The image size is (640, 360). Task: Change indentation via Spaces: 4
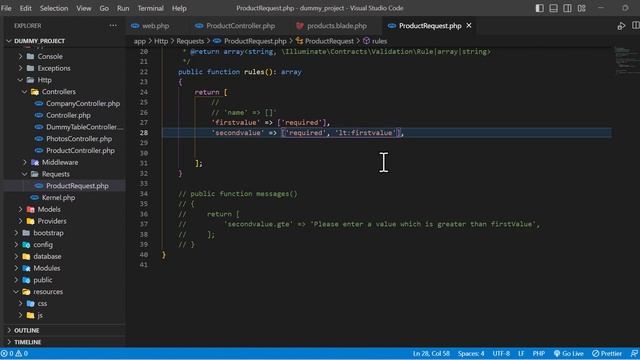471,353
